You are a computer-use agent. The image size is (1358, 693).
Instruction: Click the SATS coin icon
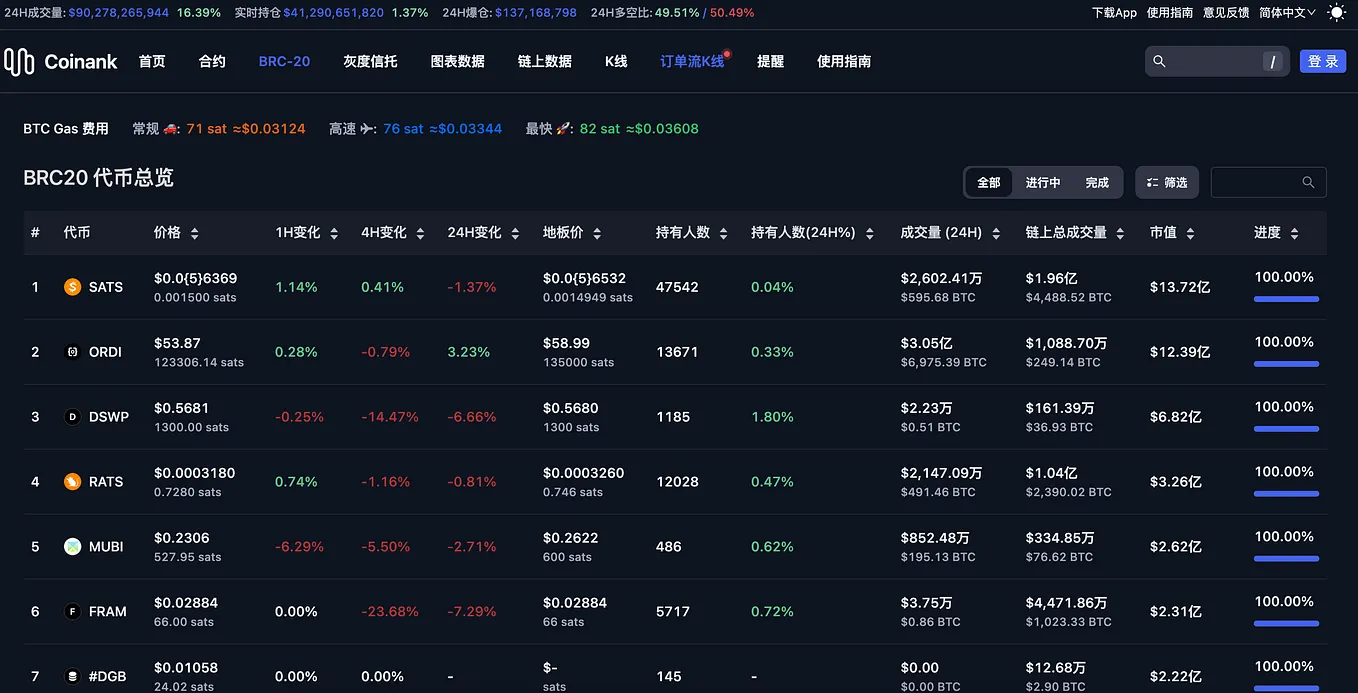[72, 287]
